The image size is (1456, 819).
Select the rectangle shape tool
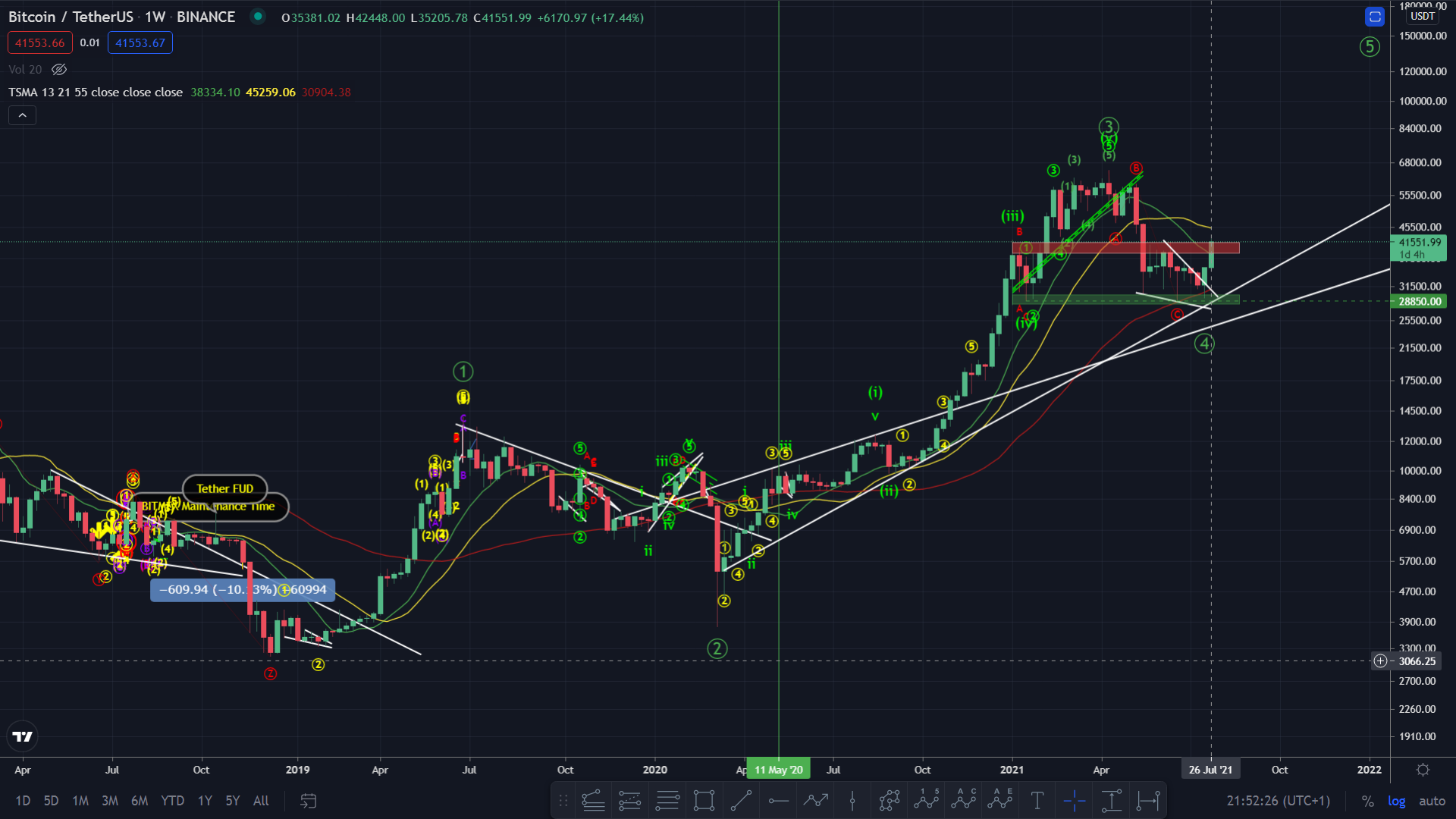tap(704, 801)
